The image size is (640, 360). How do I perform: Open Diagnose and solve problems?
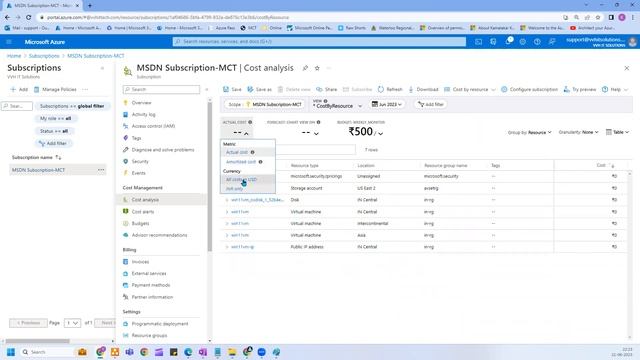[163, 150]
